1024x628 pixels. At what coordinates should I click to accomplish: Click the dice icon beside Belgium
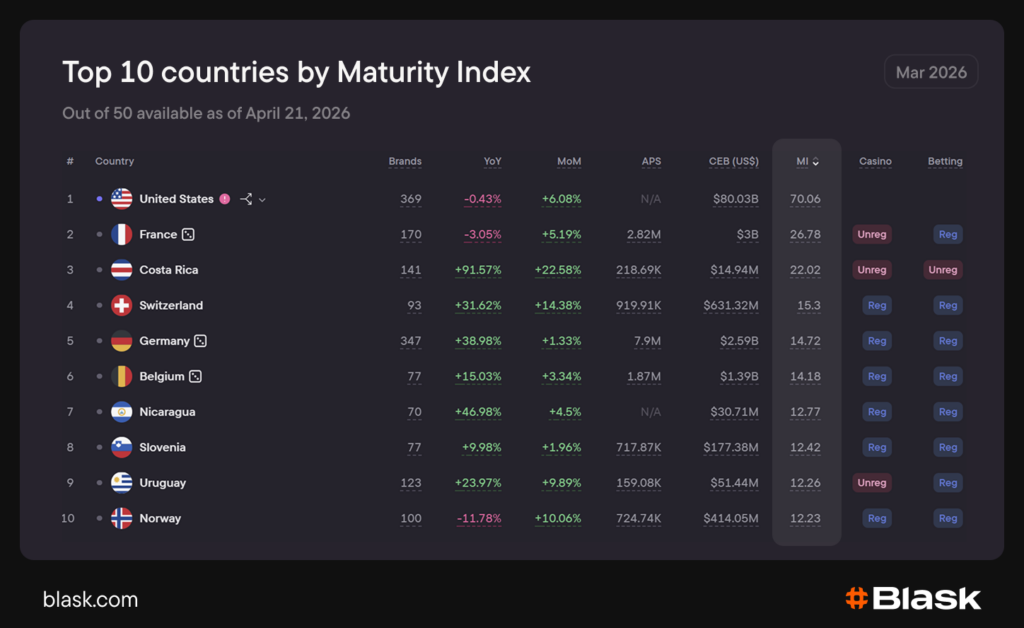pyautogui.click(x=195, y=377)
